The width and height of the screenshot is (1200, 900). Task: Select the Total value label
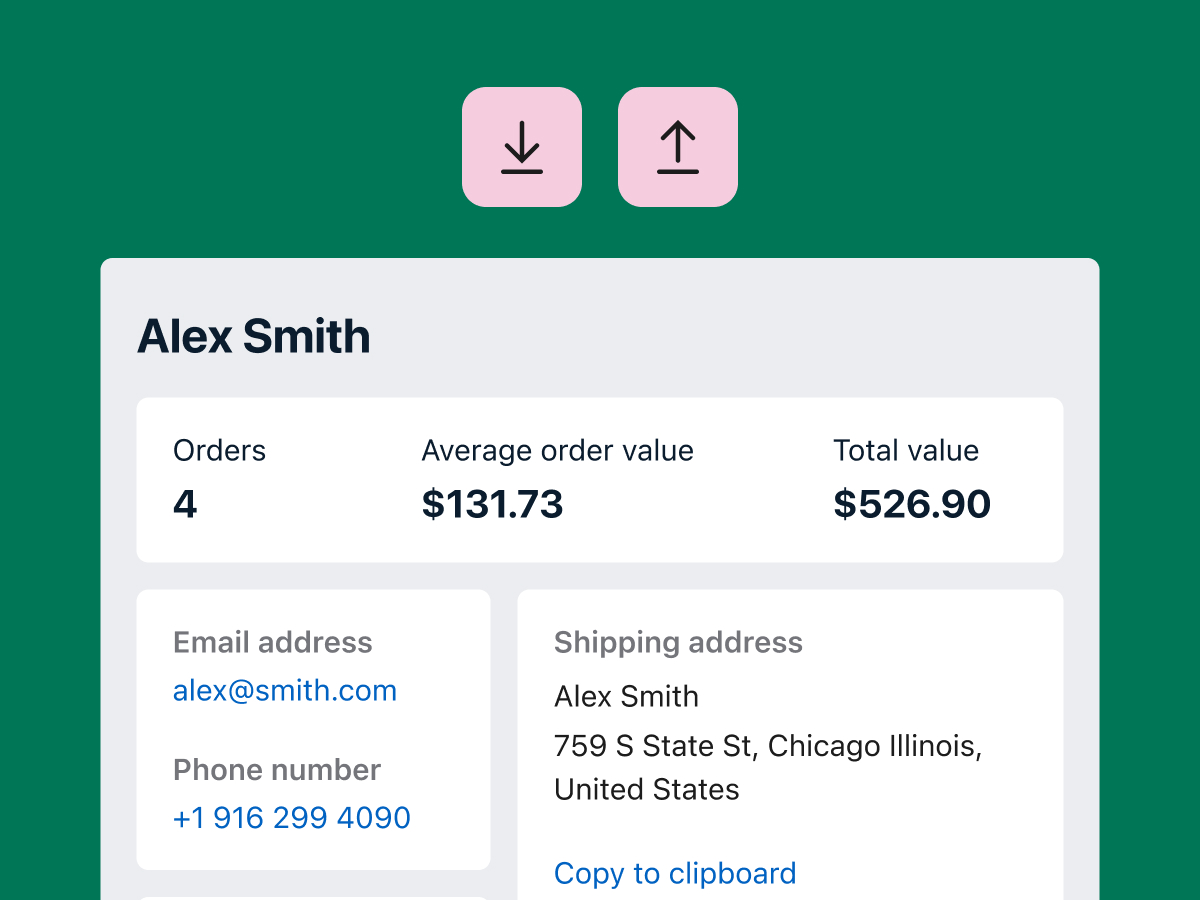(906, 451)
